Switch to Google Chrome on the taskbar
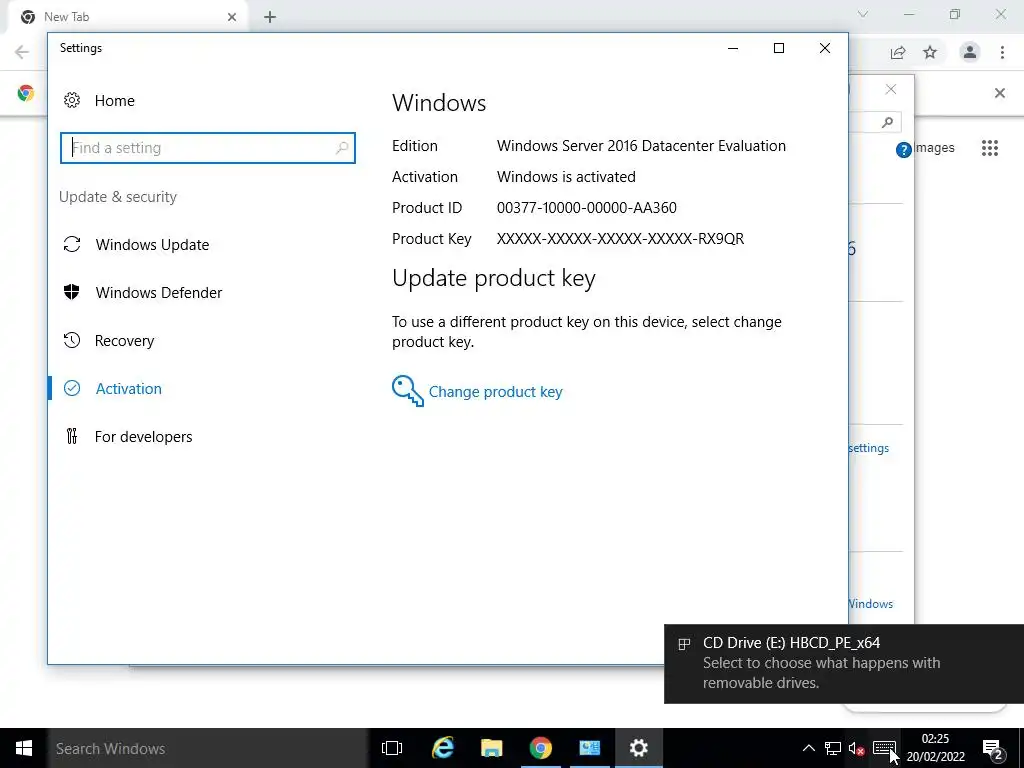This screenshot has width=1024, height=768. click(x=541, y=748)
